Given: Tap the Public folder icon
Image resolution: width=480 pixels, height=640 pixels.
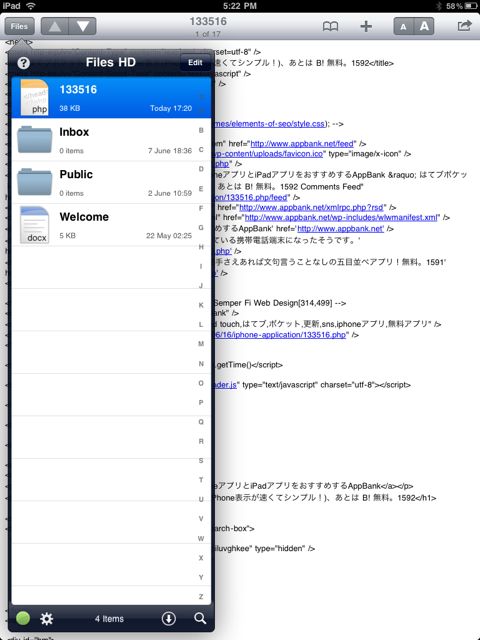Looking at the screenshot, I should tap(35, 182).
